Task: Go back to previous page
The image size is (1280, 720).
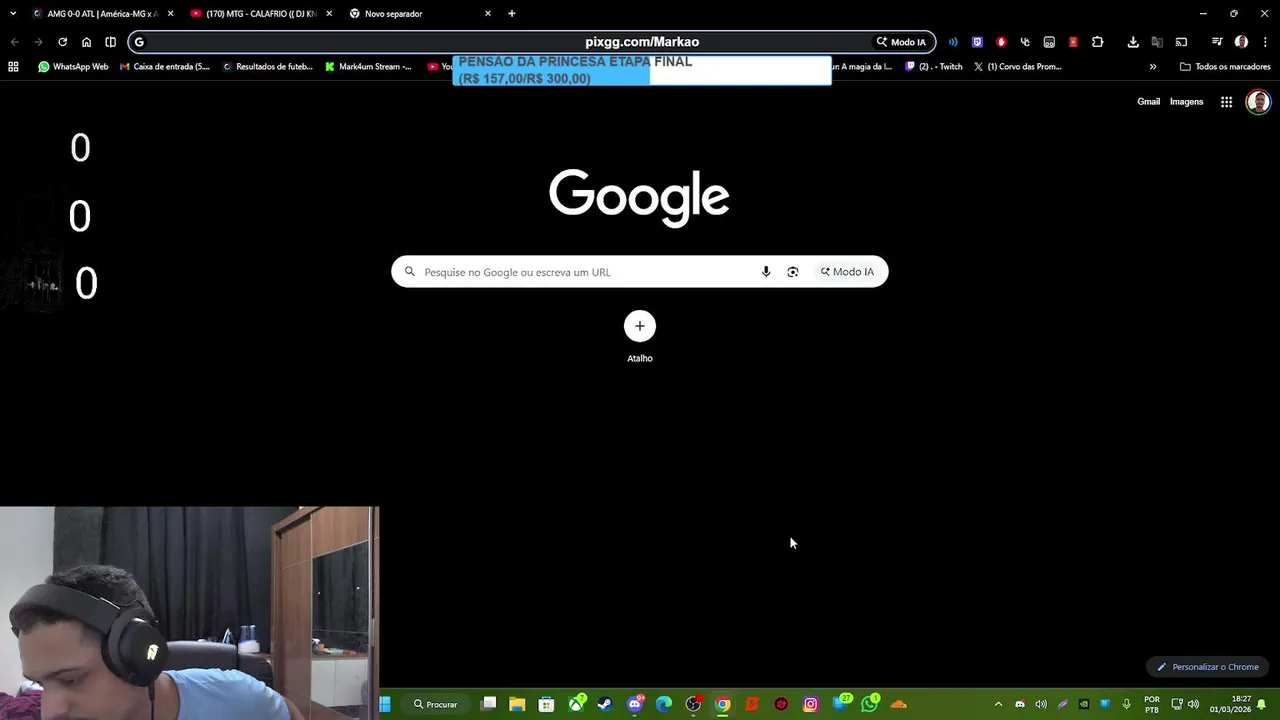Action: (x=14, y=42)
